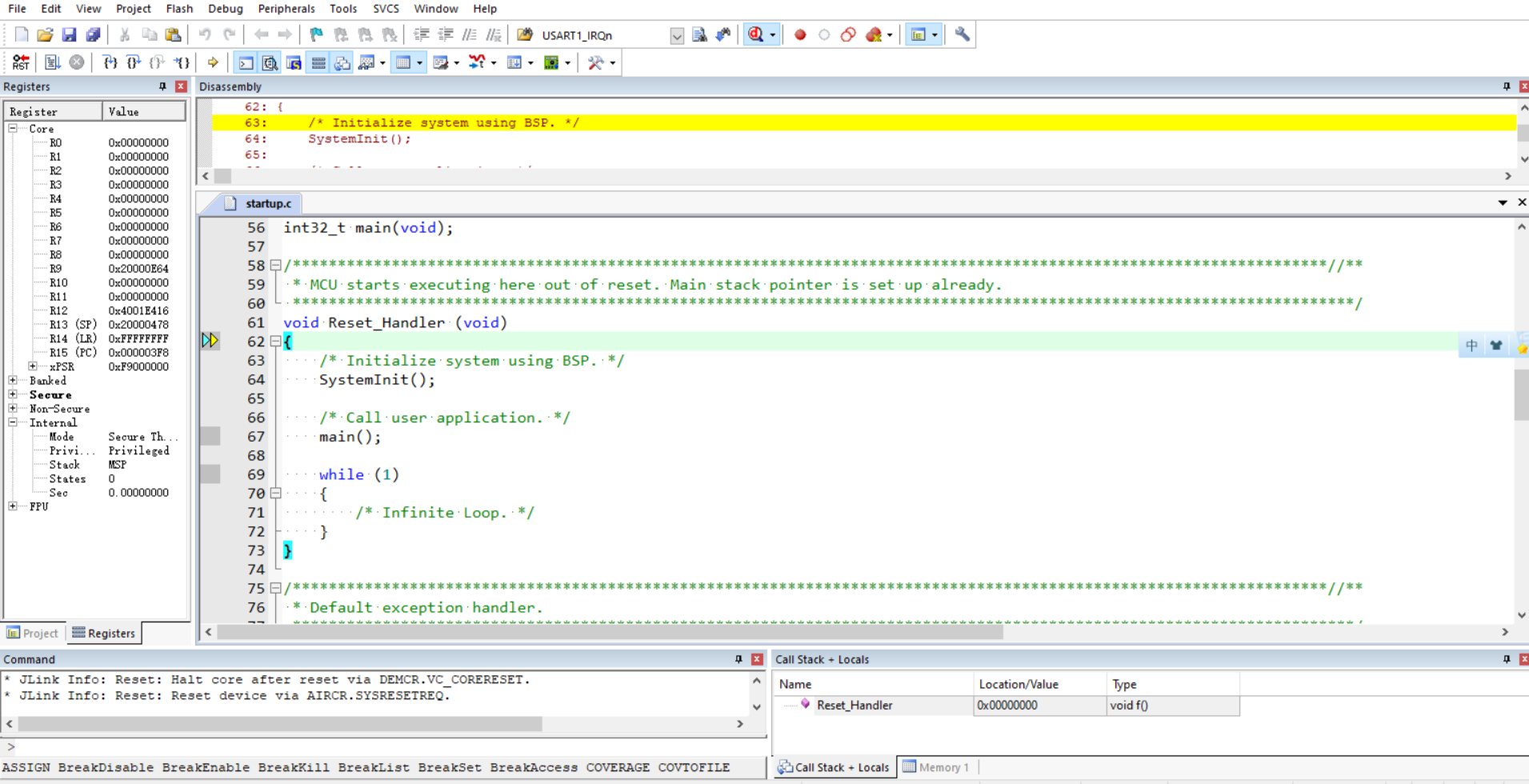Expand the xPSR register node

[x=33, y=366]
